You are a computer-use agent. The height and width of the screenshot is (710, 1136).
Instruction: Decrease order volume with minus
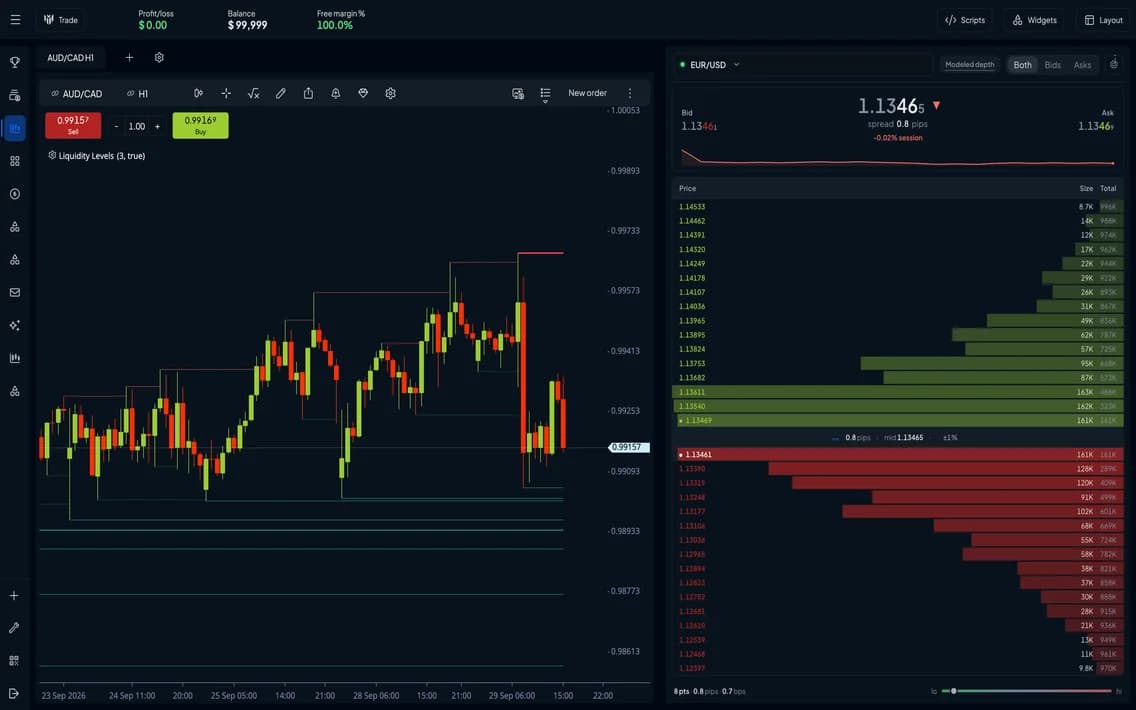(x=116, y=126)
